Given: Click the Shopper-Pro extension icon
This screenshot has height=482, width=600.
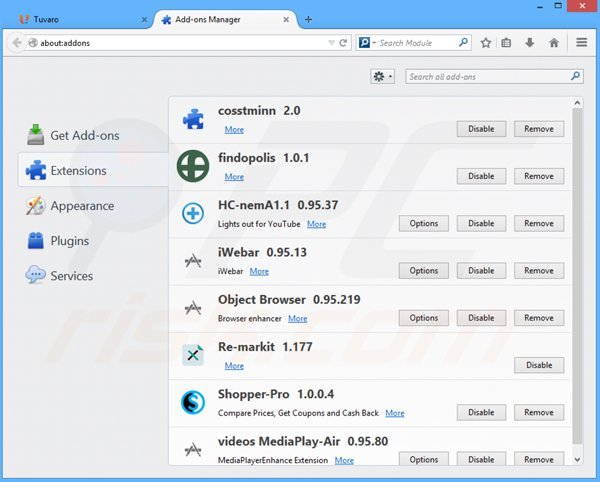Looking at the screenshot, I should click(193, 402).
